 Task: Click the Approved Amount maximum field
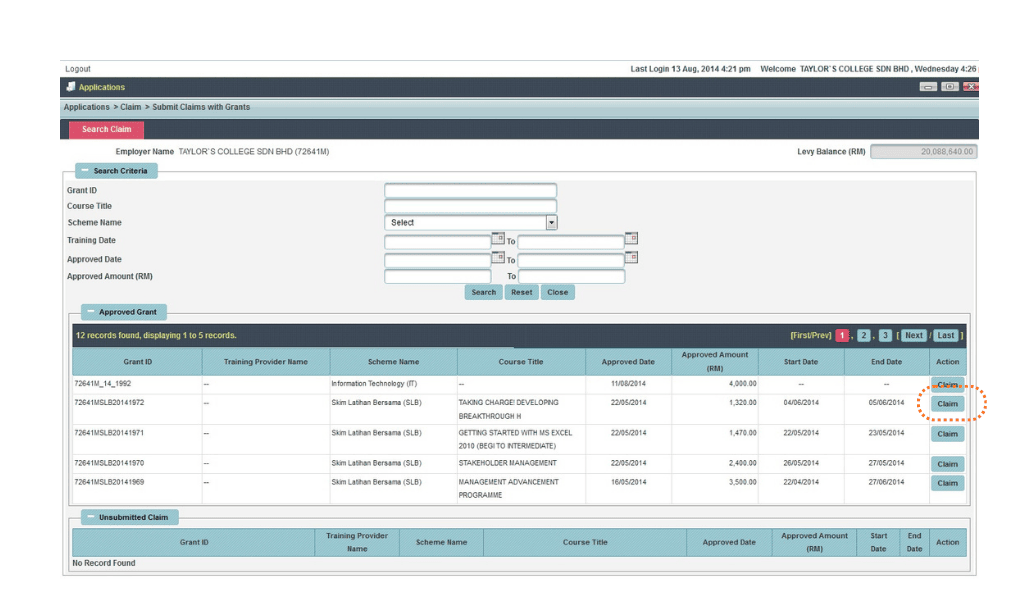pos(571,277)
